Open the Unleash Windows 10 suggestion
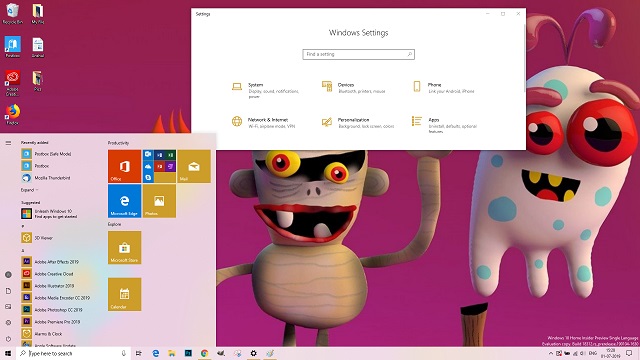 click(x=49, y=214)
